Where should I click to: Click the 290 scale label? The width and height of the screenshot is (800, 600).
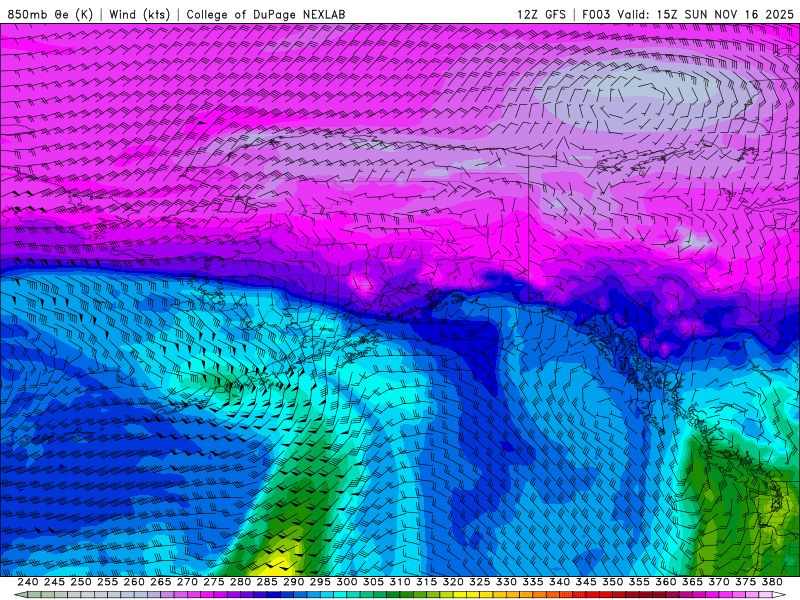click(x=293, y=582)
